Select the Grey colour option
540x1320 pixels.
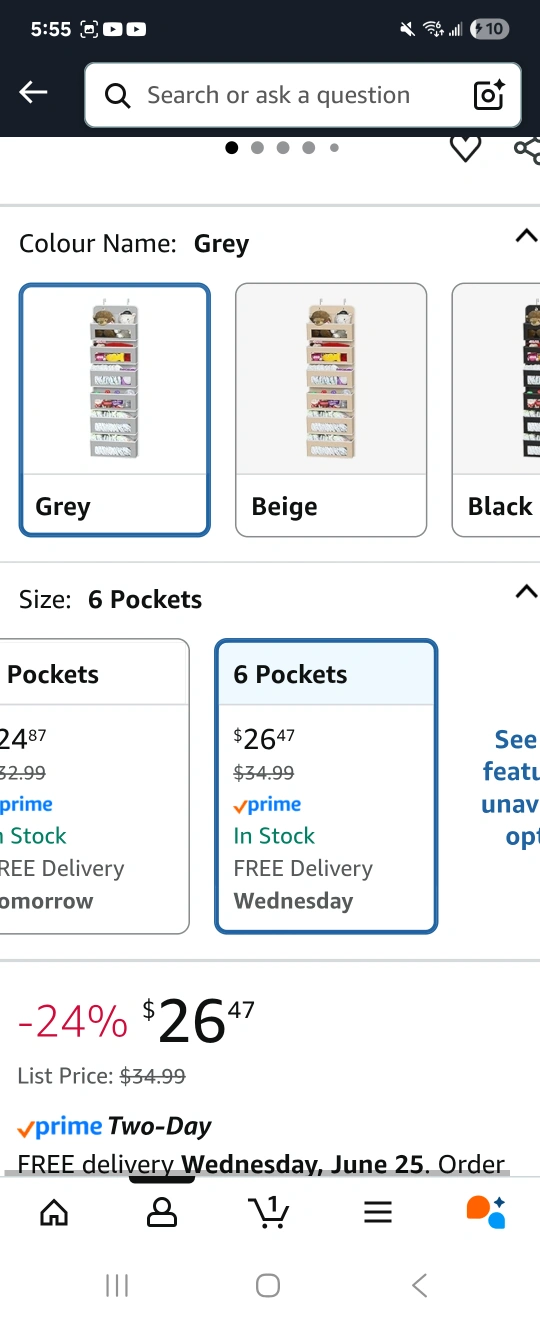pos(115,410)
